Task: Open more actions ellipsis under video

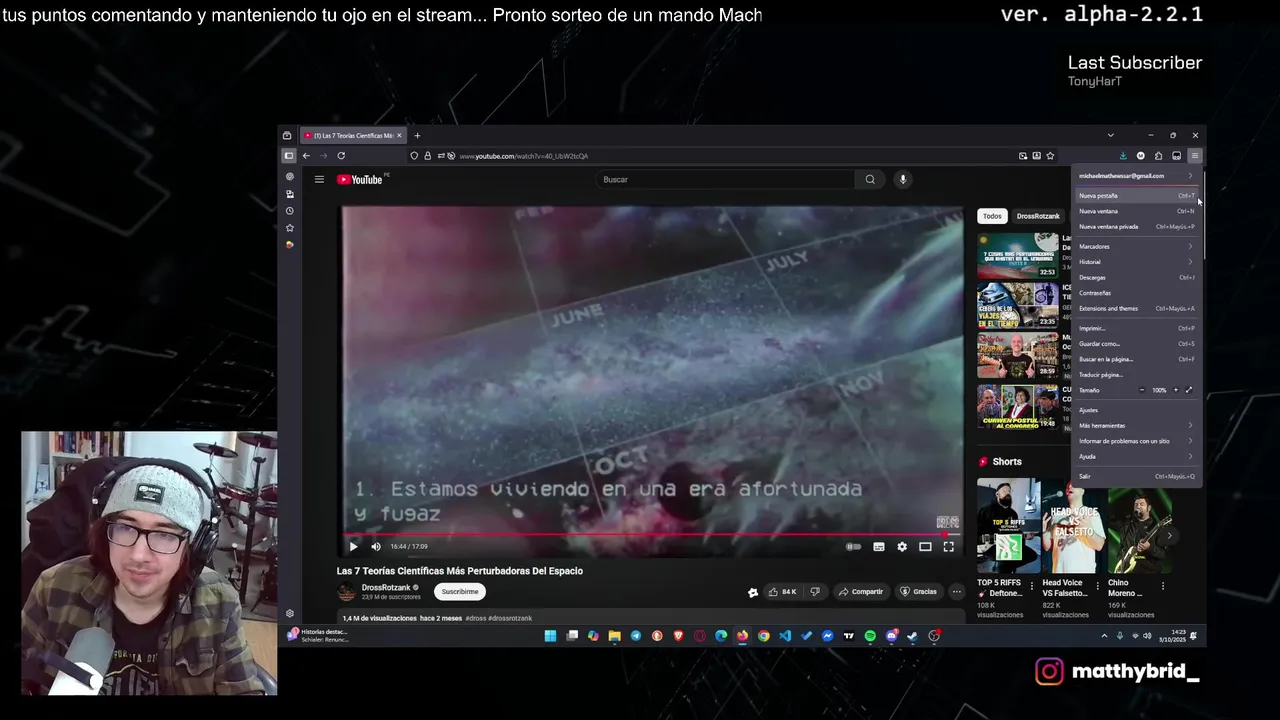Action: 956,592
